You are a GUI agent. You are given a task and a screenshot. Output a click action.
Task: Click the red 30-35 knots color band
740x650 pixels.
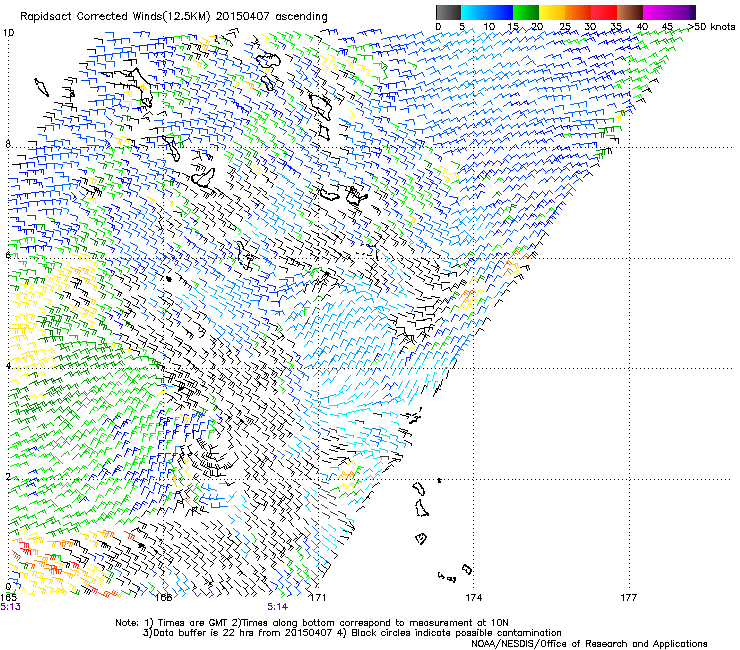pos(604,12)
